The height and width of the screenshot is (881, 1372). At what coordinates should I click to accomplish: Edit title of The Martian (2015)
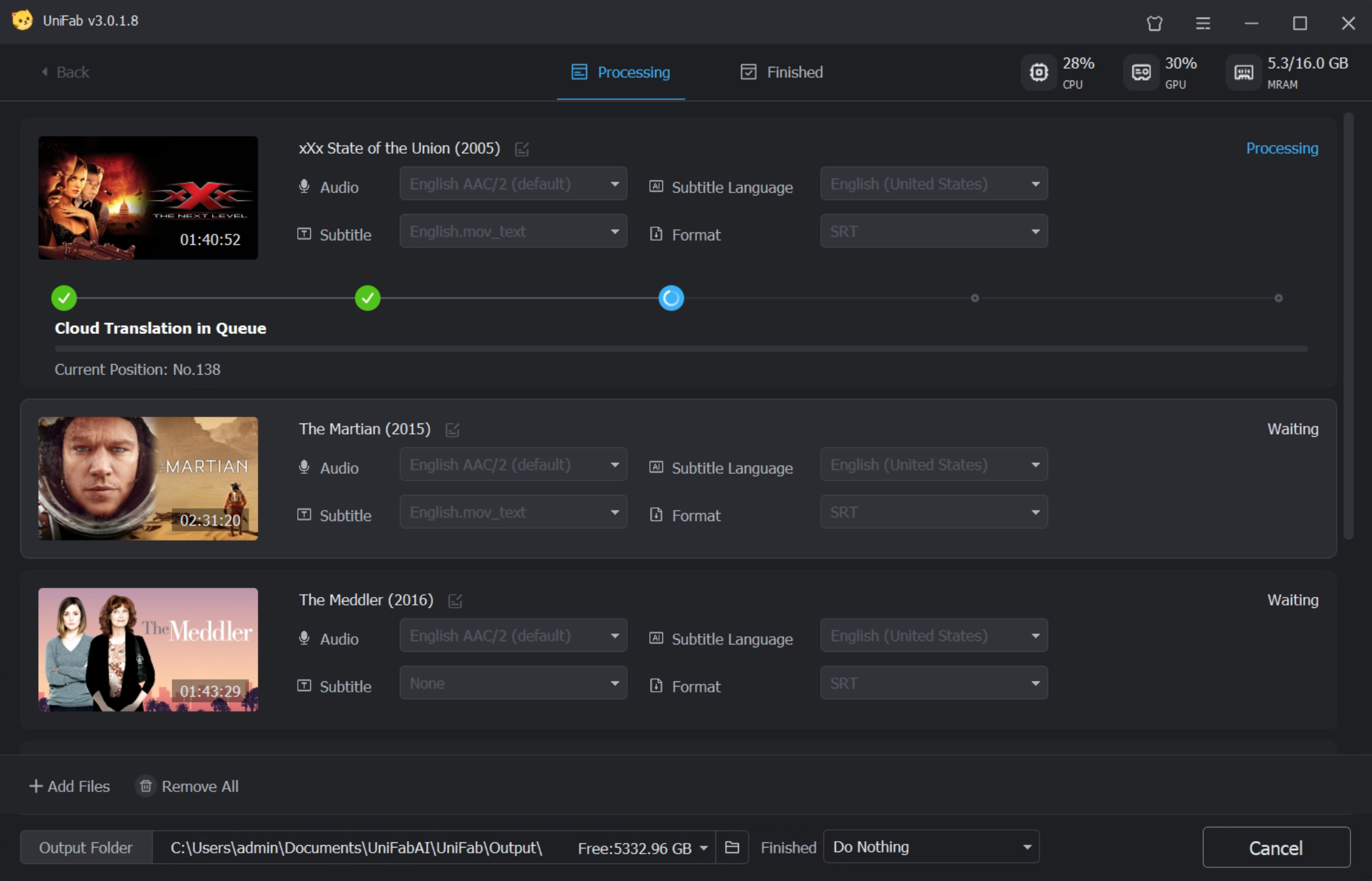coord(452,430)
